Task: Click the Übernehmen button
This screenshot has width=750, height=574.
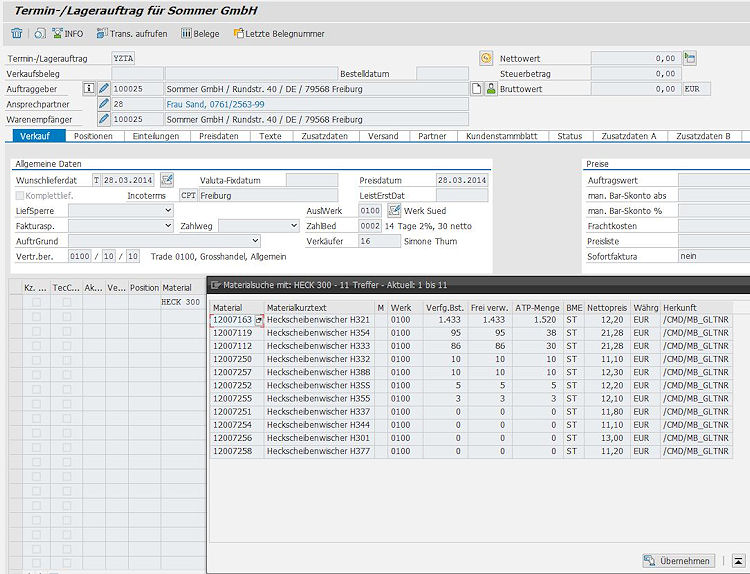Action: coord(678,561)
